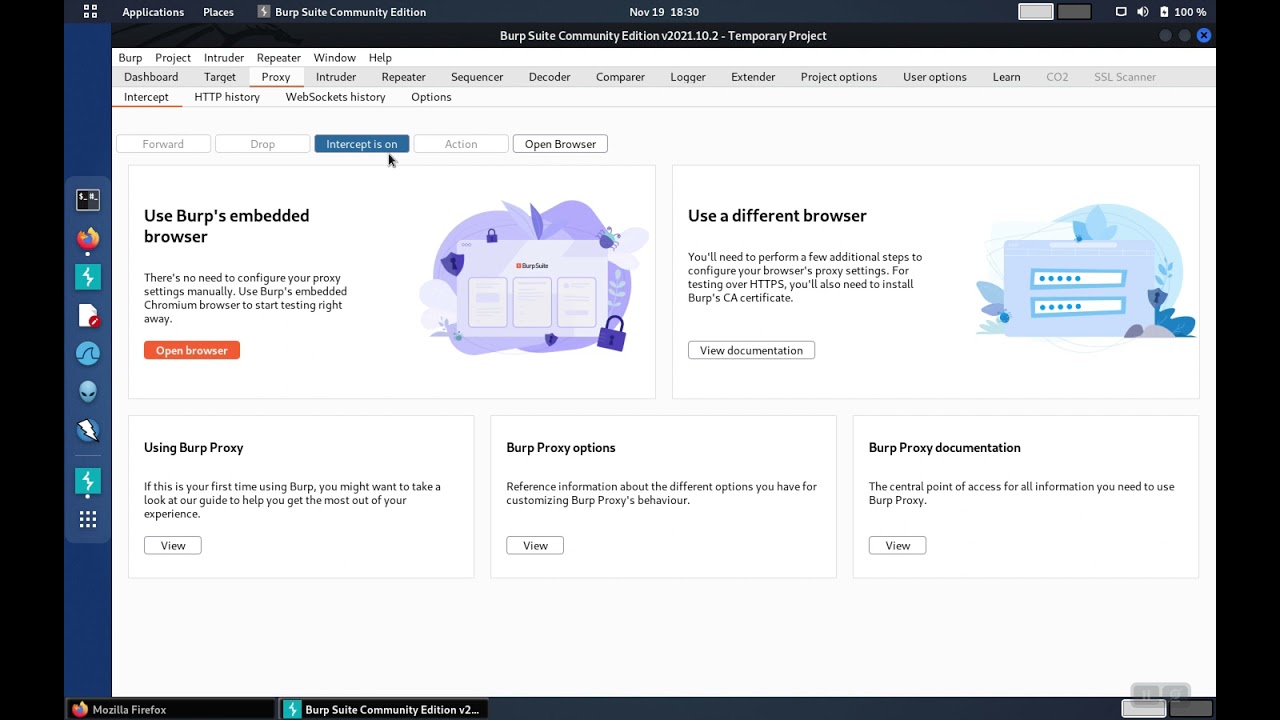Select the Proxy tab

276,77
